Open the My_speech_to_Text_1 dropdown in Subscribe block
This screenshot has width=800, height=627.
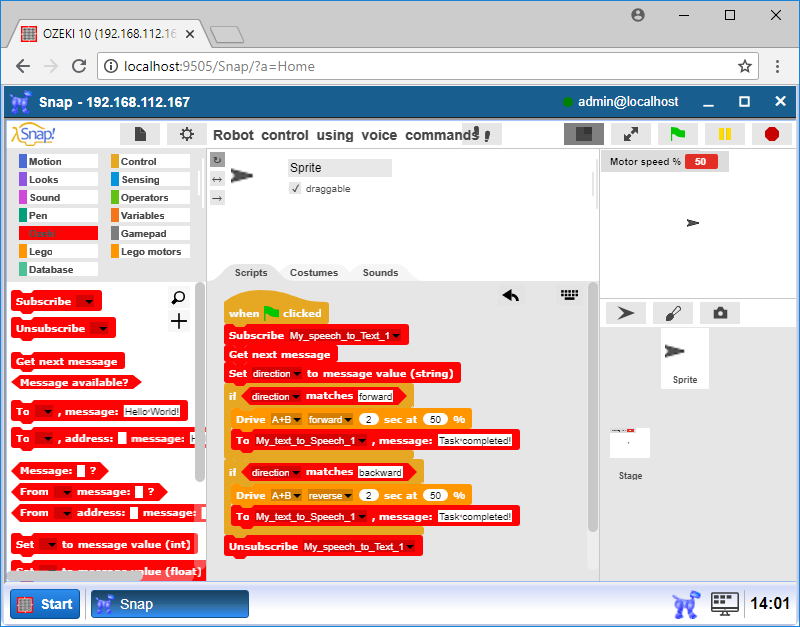[345, 336]
